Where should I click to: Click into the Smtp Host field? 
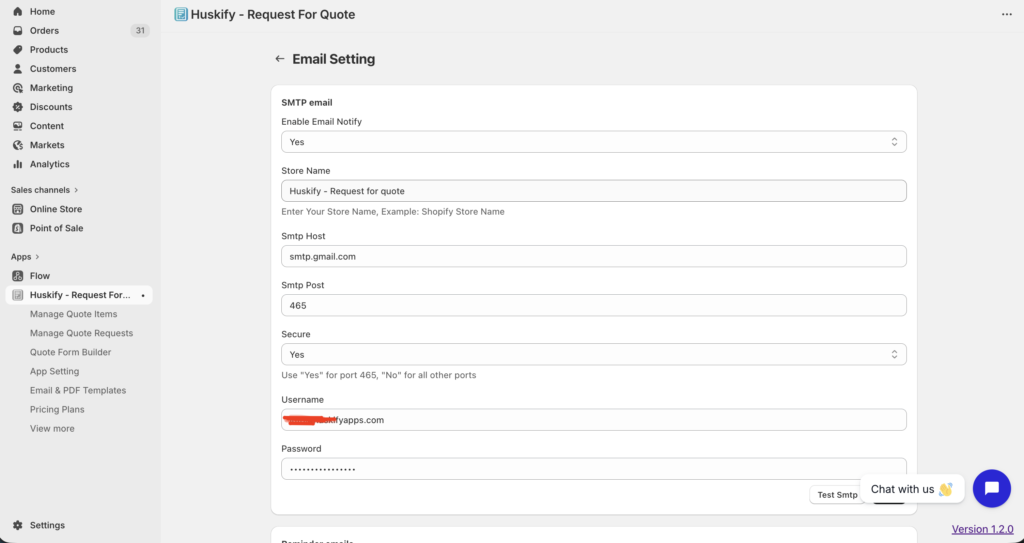tap(593, 256)
